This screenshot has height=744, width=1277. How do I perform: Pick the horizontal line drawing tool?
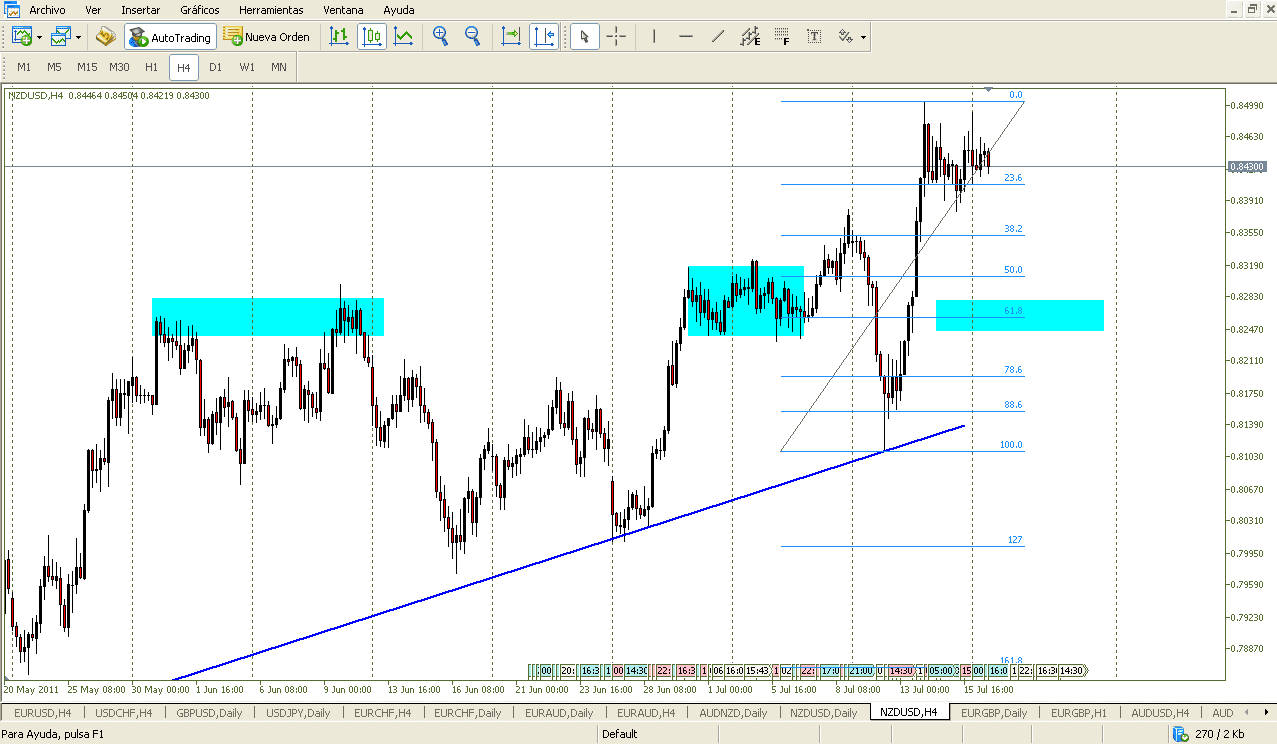pyautogui.click(x=686, y=37)
